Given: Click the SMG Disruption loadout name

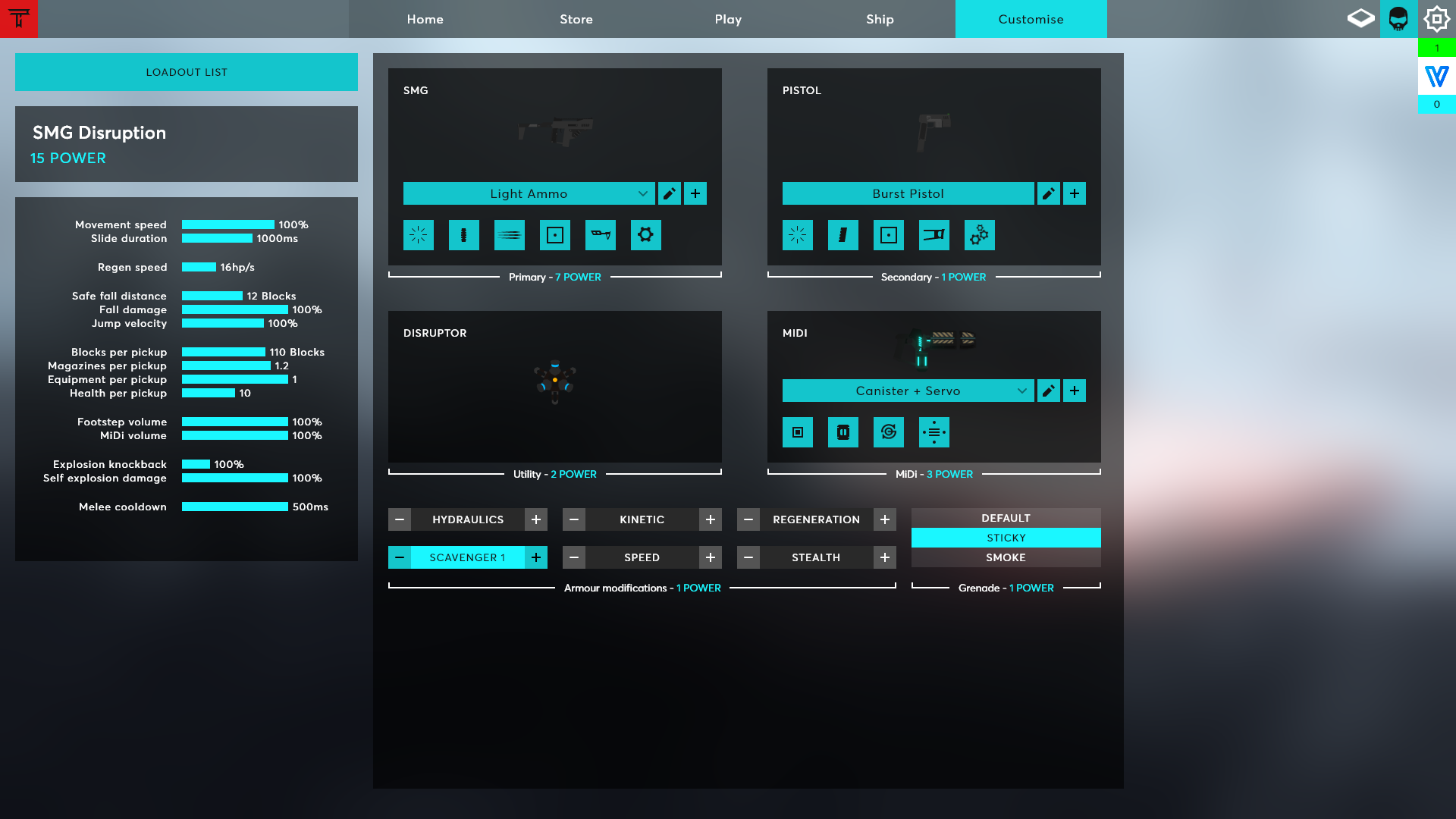Looking at the screenshot, I should 99,133.
